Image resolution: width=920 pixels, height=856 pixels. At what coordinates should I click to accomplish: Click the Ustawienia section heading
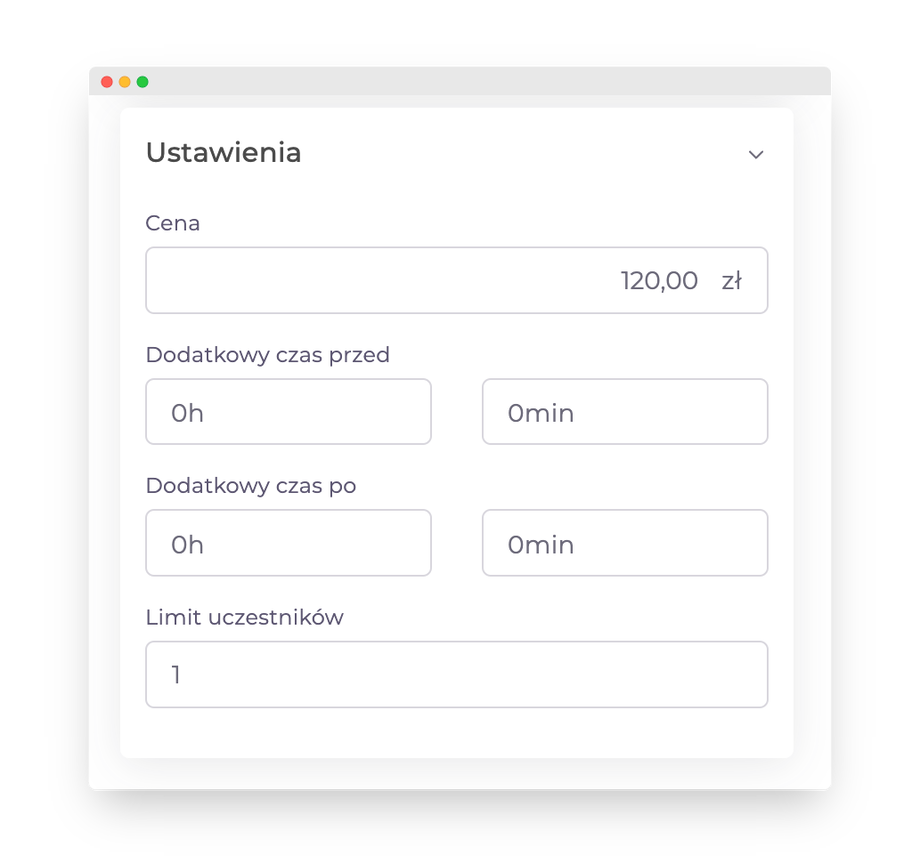click(223, 153)
